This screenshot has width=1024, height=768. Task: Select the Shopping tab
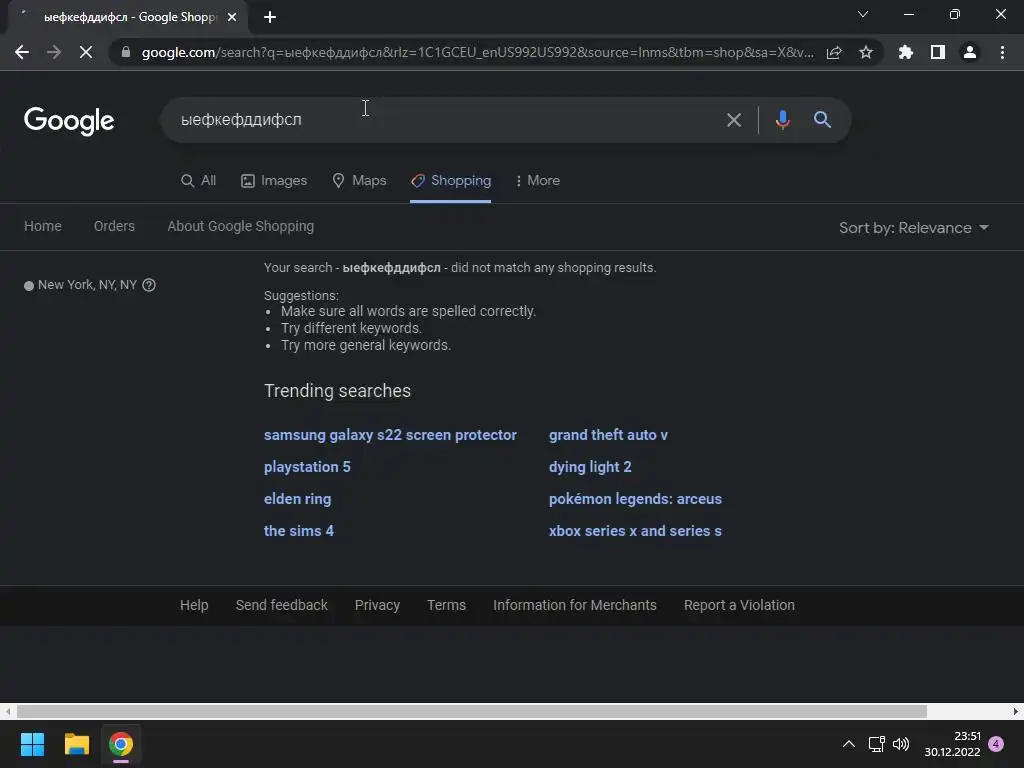[x=451, y=181]
